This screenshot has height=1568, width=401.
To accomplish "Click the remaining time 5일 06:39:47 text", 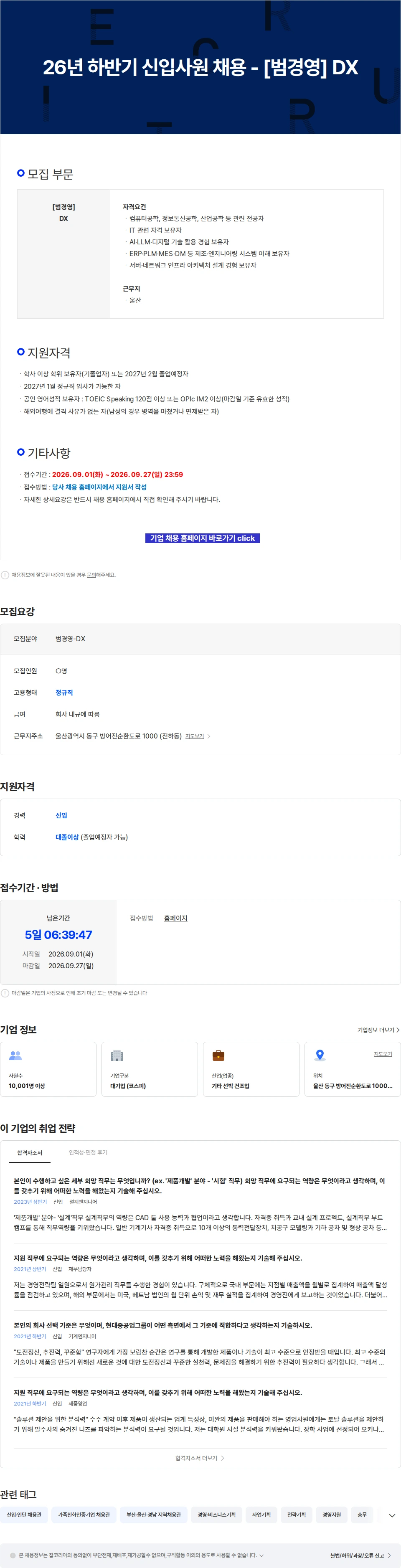I will click(x=58, y=934).
